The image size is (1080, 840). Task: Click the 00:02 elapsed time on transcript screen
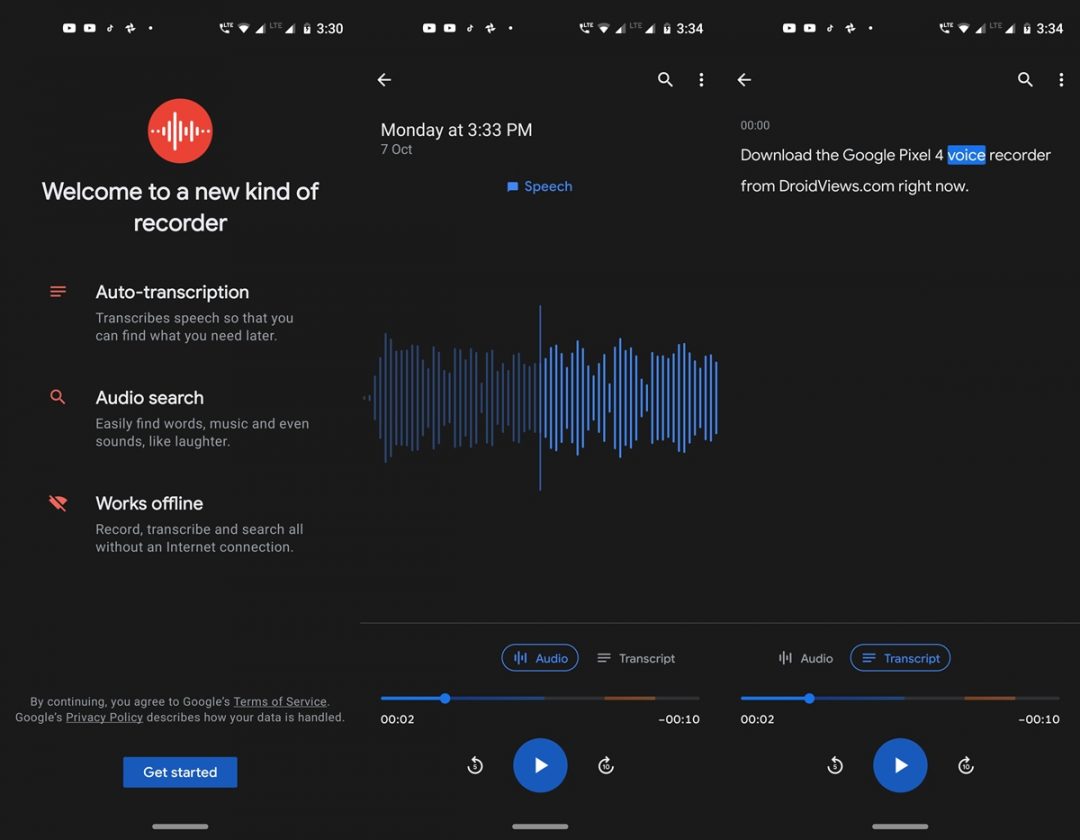coord(757,720)
